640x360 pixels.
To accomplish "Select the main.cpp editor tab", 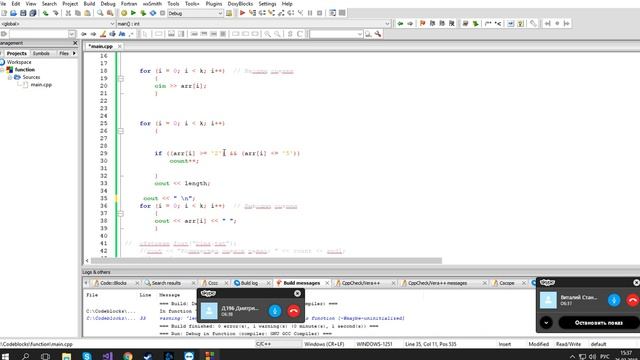I will pos(100,46).
